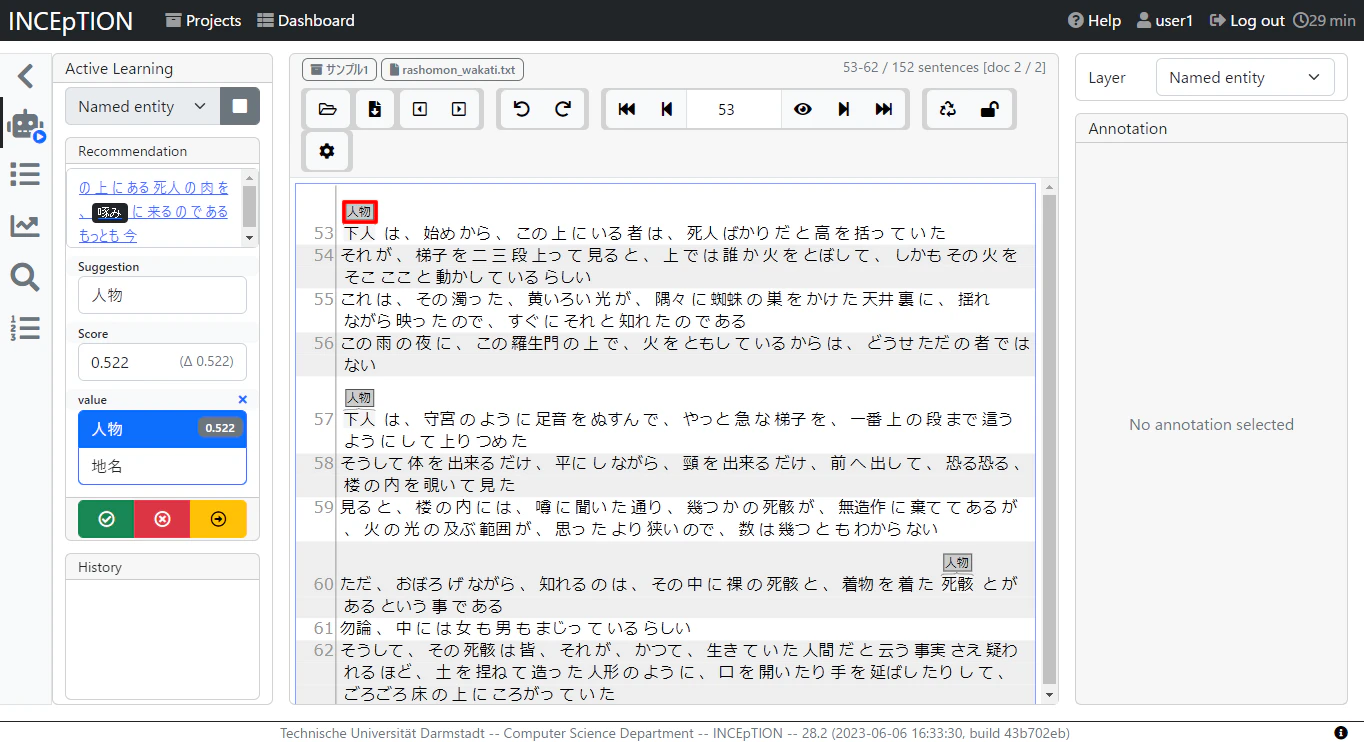The image size is (1364, 742).
Task: Click the unlock finish document icon
Action: [990, 109]
